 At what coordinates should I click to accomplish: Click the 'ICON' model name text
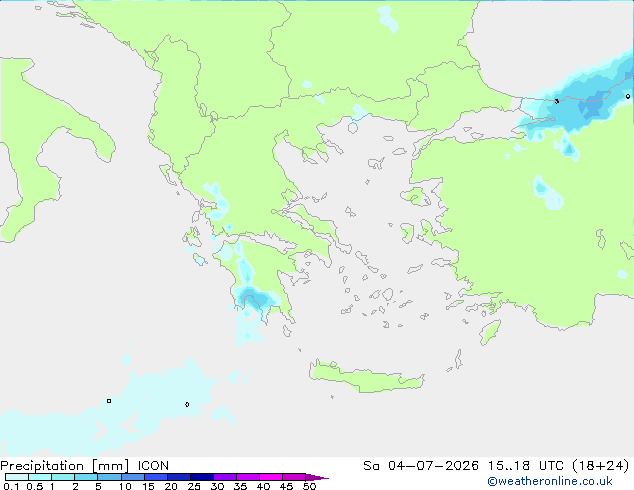153,466
